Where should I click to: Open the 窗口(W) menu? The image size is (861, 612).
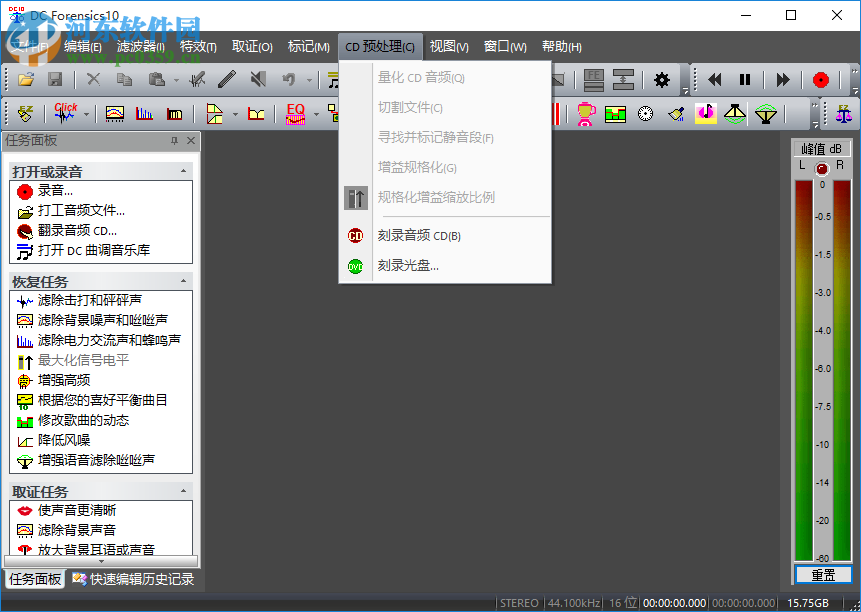(x=505, y=47)
